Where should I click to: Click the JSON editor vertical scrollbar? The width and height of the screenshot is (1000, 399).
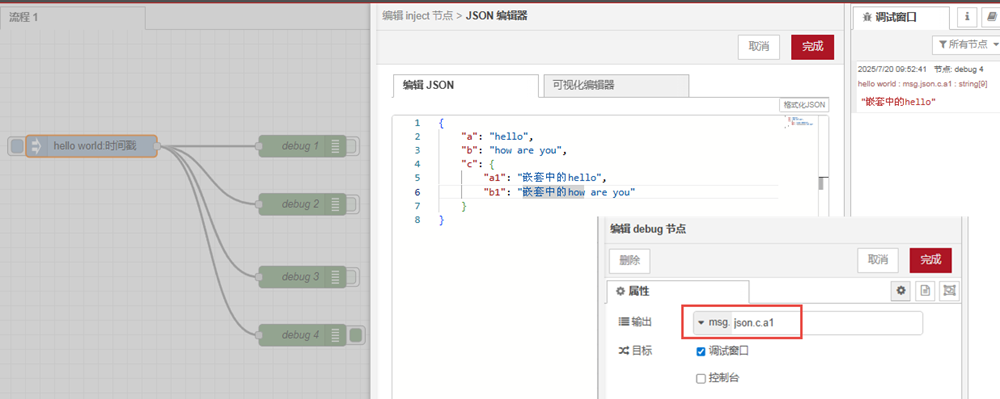point(821,184)
